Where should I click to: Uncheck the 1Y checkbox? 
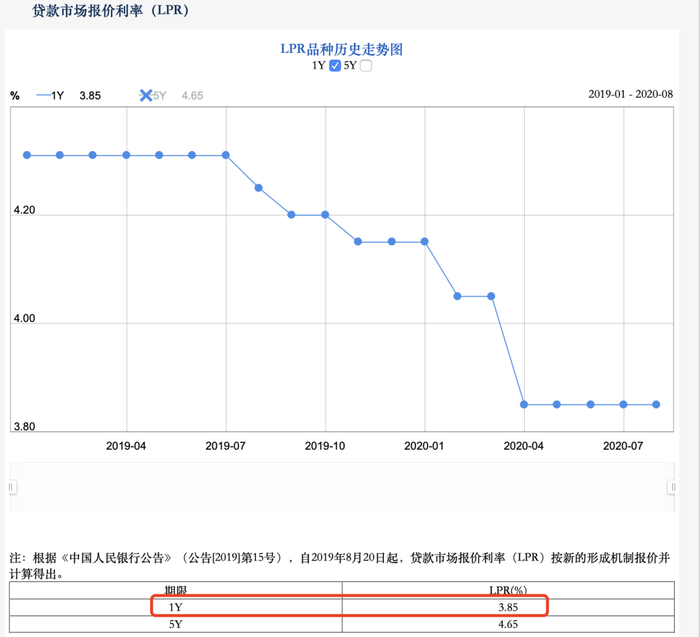tap(335, 66)
